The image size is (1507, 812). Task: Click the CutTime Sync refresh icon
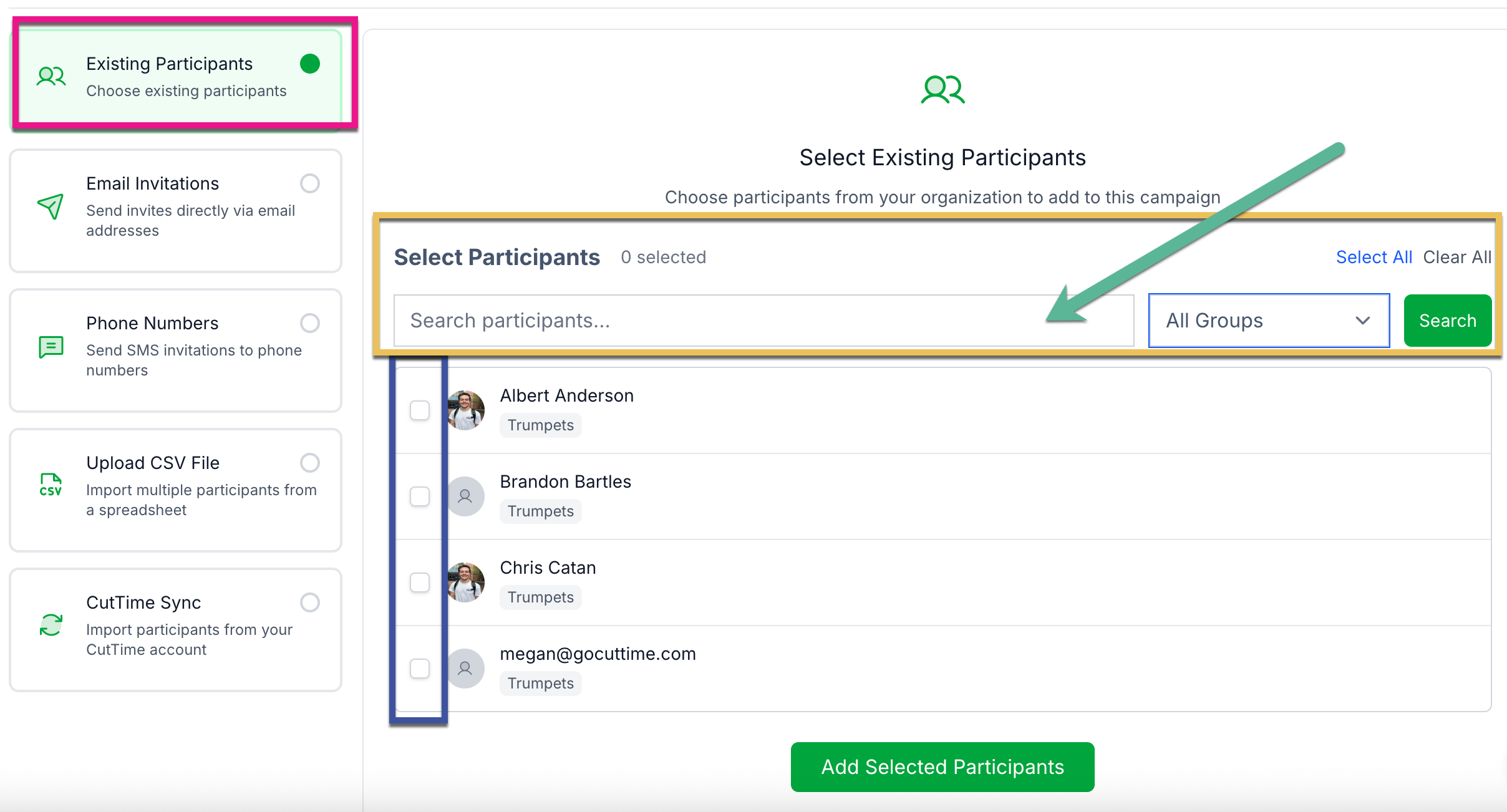[51, 624]
